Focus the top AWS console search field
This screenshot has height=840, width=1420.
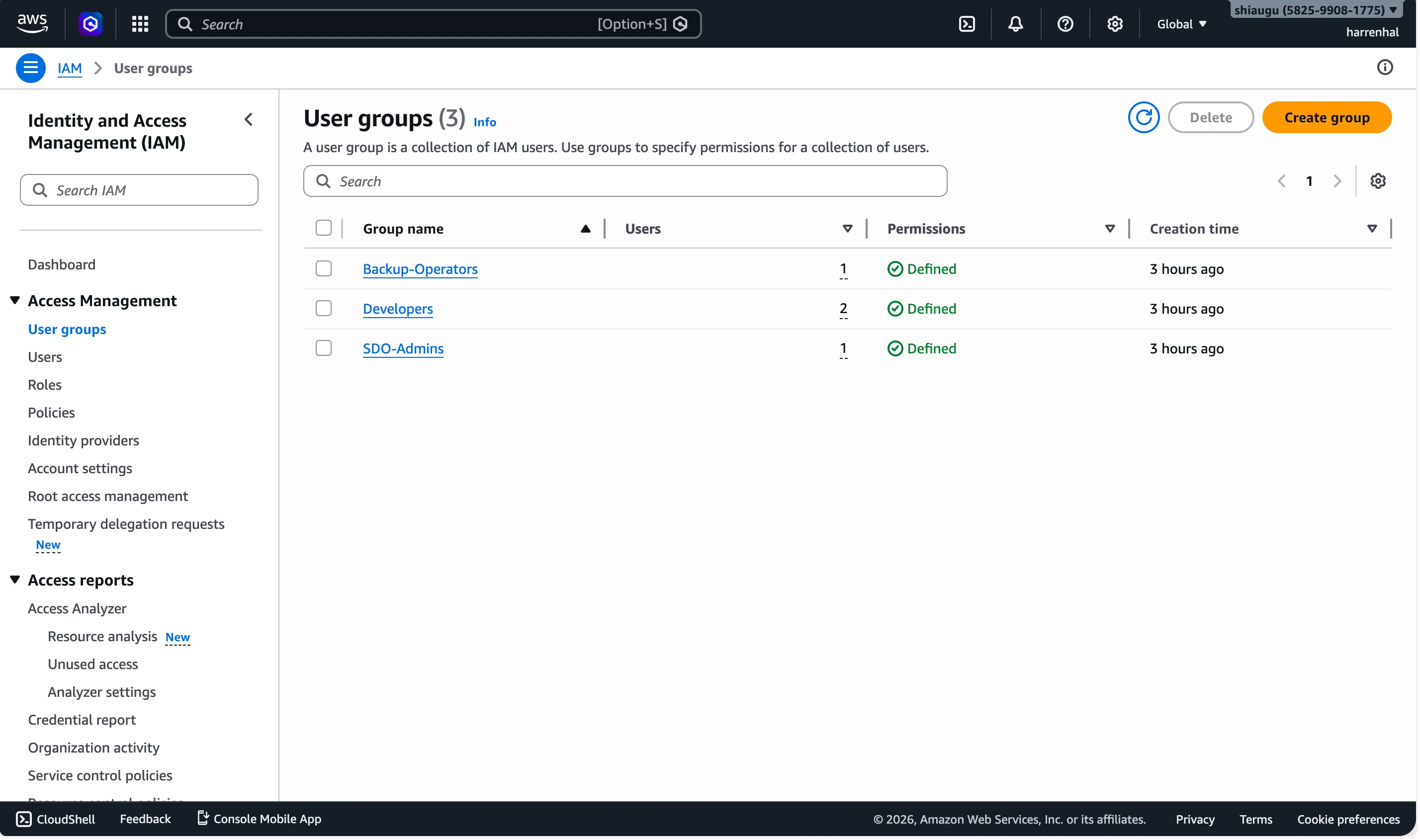pyautogui.click(x=433, y=24)
